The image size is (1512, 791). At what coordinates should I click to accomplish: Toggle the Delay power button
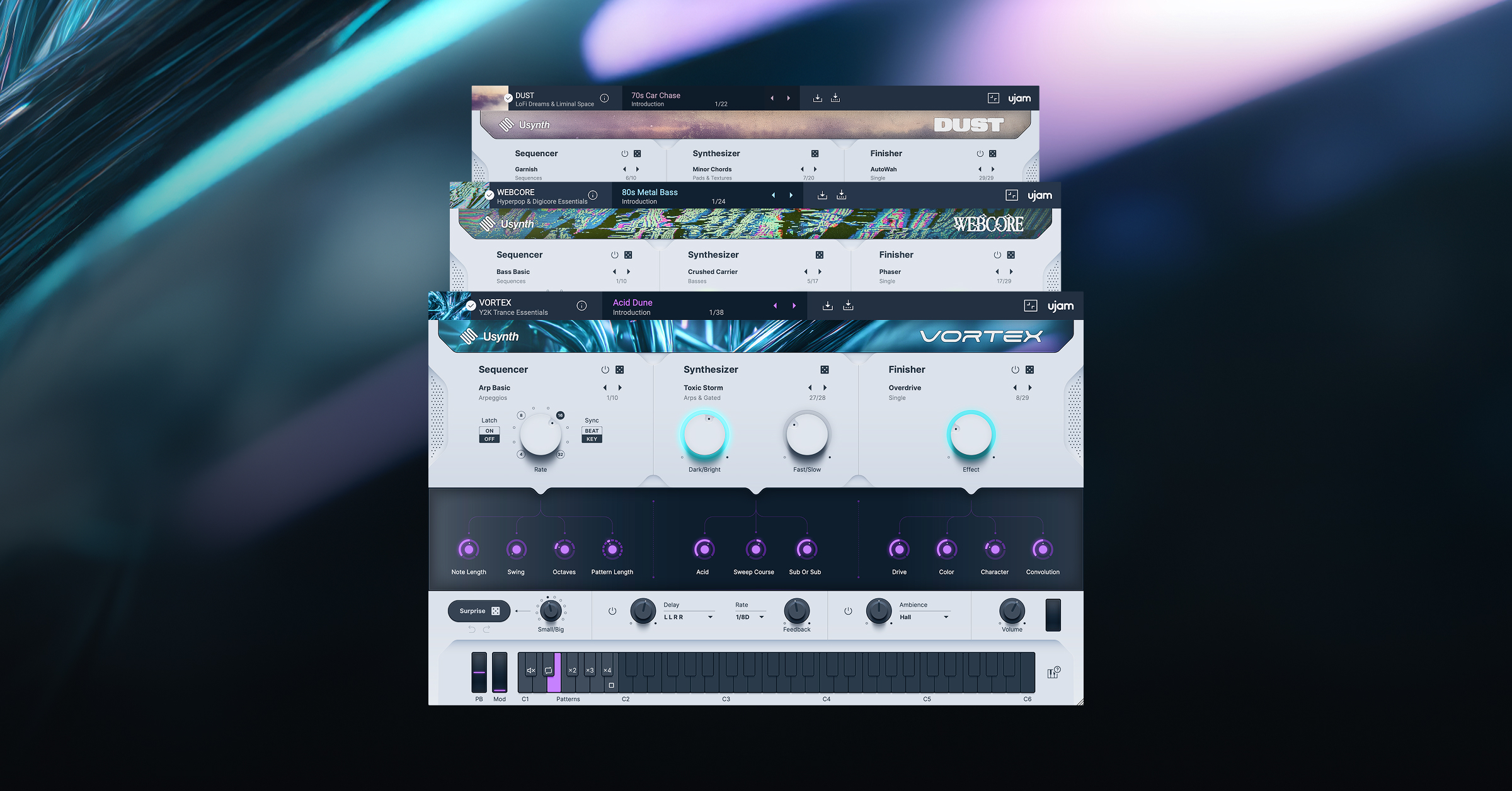point(612,611)
